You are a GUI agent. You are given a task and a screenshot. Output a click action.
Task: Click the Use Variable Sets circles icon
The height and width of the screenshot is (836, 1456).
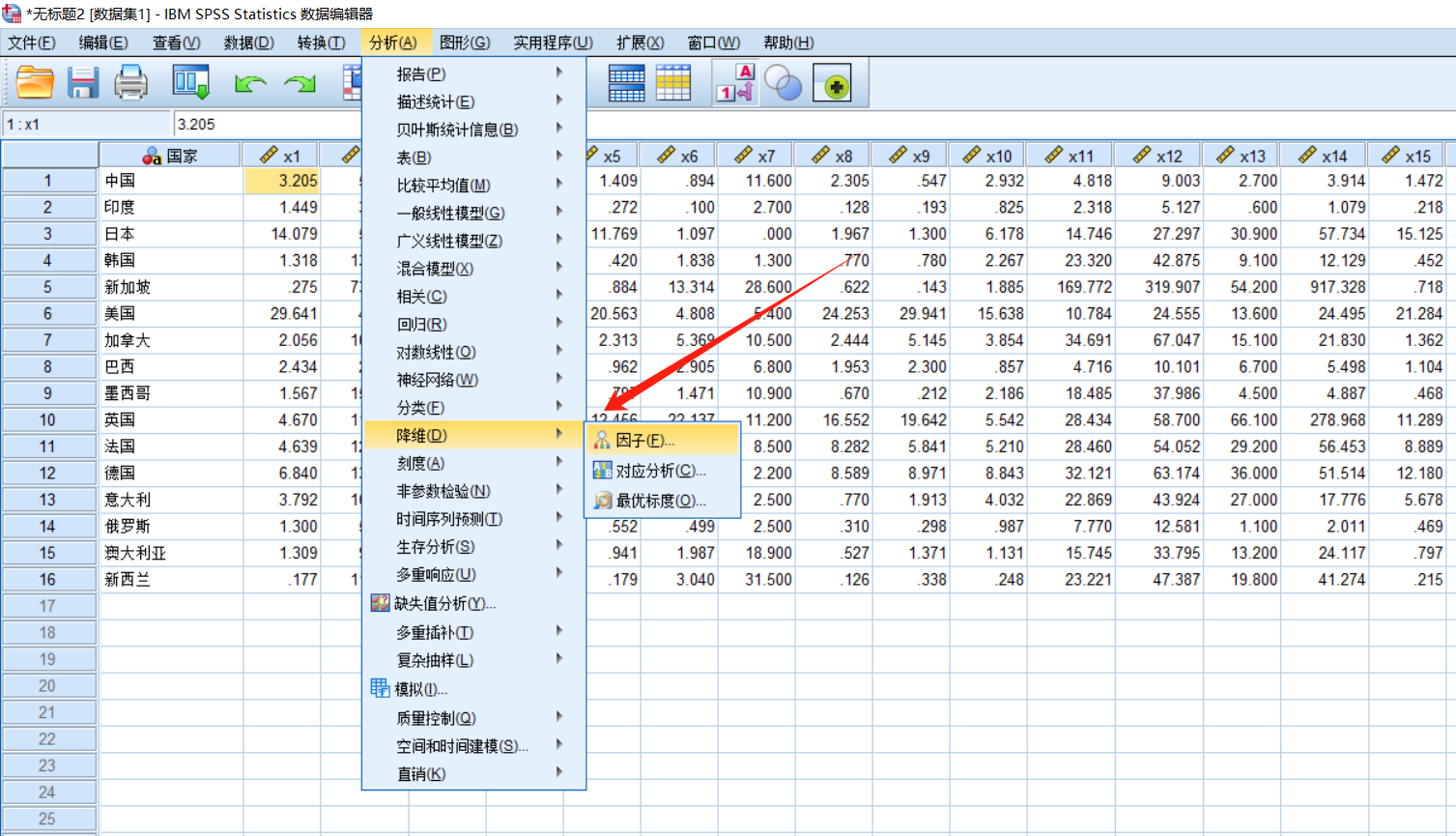click(783, 84)
